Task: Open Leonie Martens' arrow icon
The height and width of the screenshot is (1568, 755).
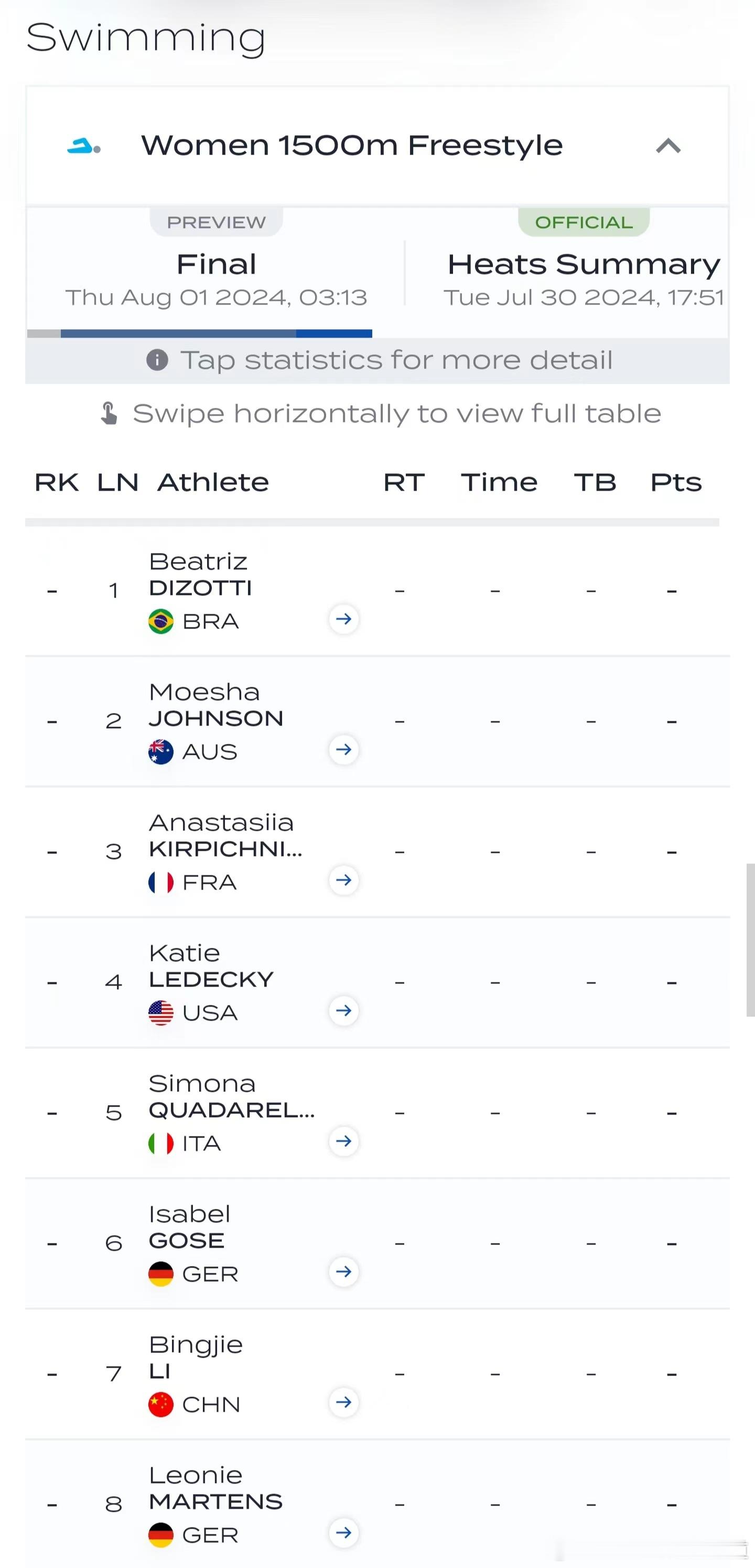Action: [x=344, y=1533]
